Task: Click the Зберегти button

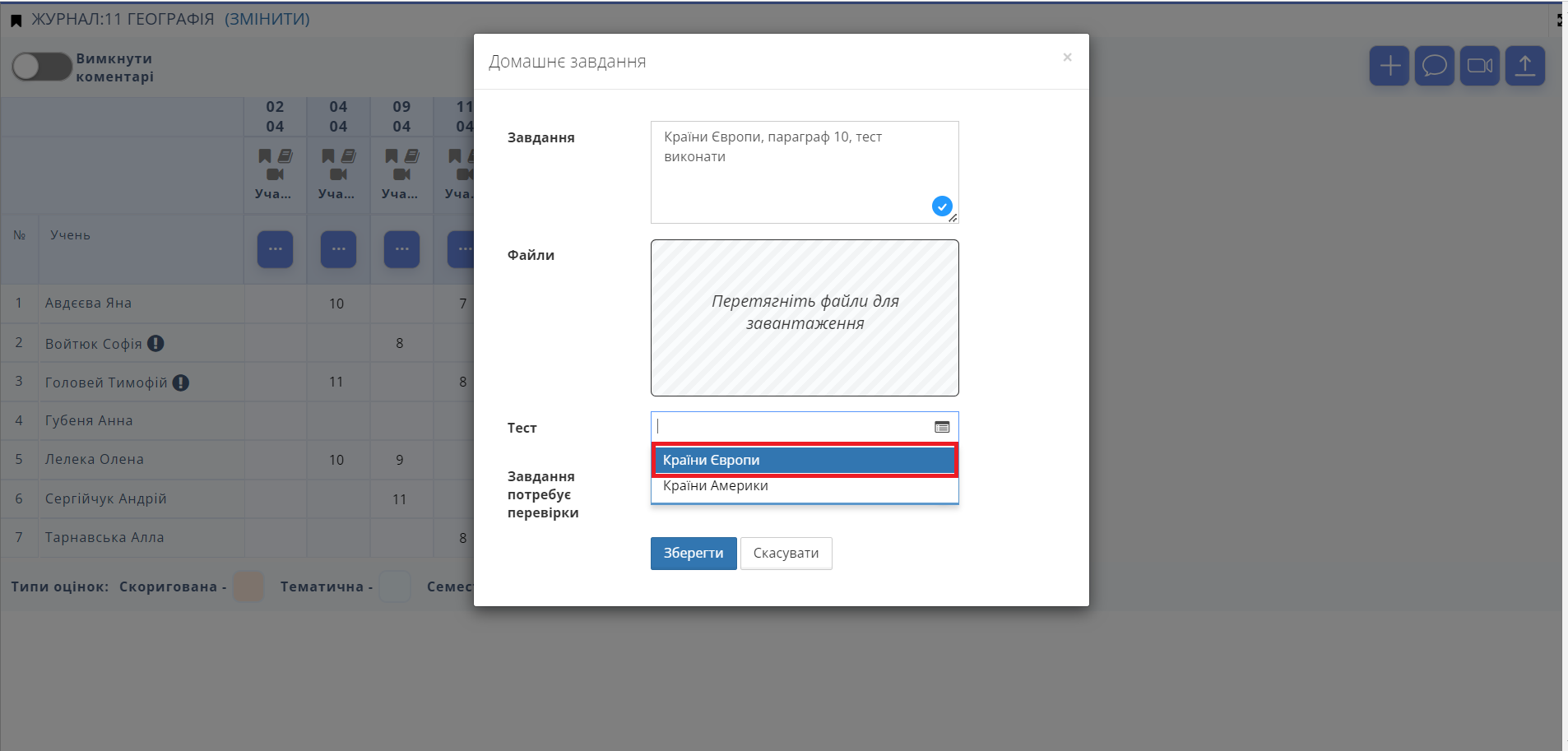Action: tap(693, 554)
